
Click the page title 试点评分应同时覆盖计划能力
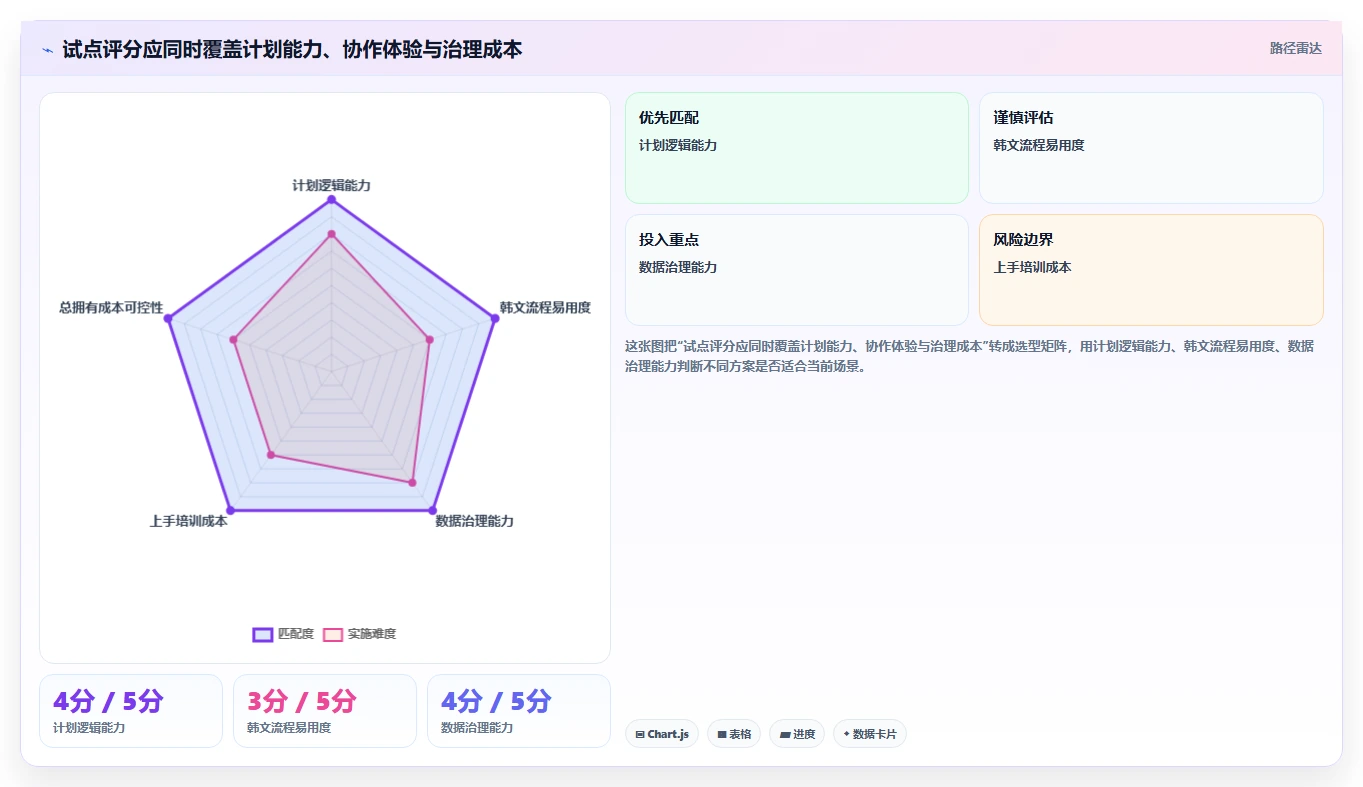(292, 49)
